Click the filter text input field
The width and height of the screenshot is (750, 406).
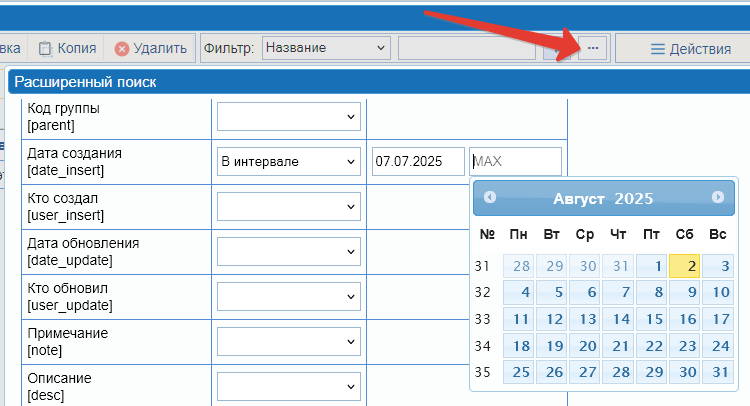coord(467,48)
